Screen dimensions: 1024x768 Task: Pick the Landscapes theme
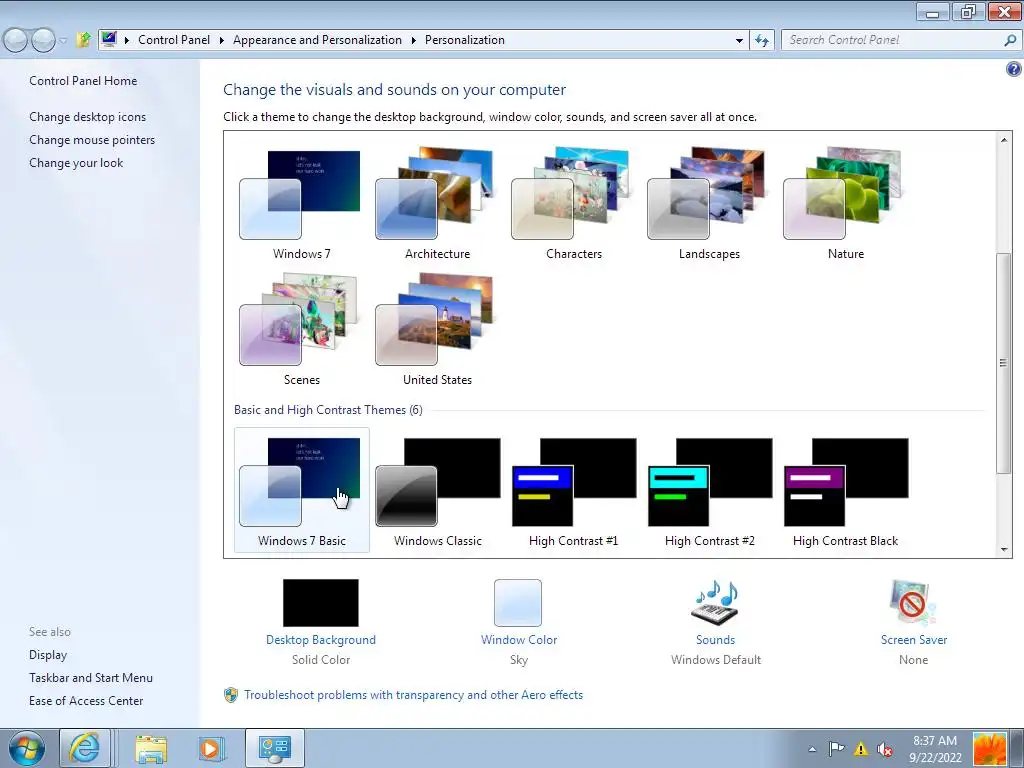pyautogui.click(x=709, y=202)
